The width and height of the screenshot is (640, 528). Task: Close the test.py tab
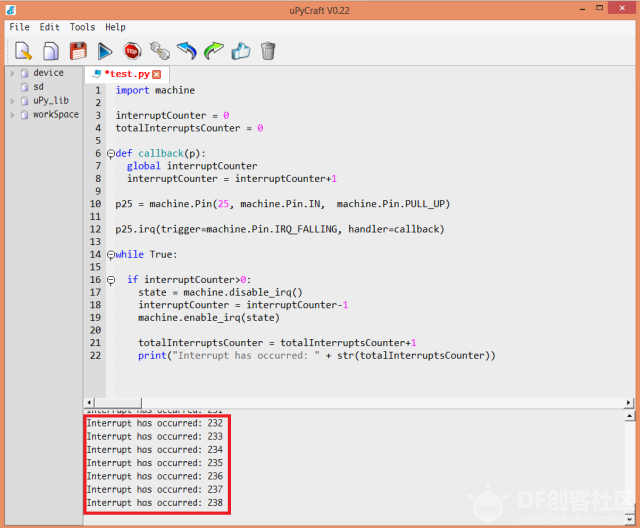coord(156,74)
